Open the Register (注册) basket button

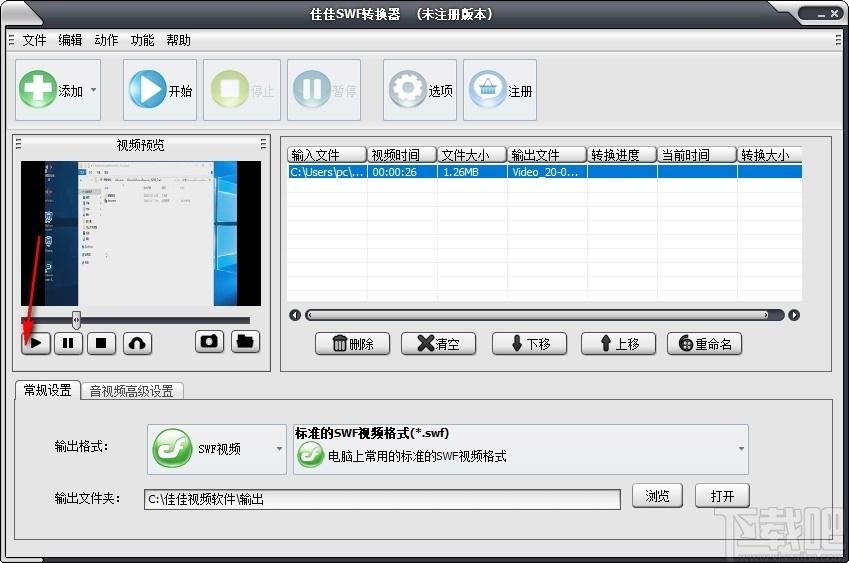pos(500,90)
